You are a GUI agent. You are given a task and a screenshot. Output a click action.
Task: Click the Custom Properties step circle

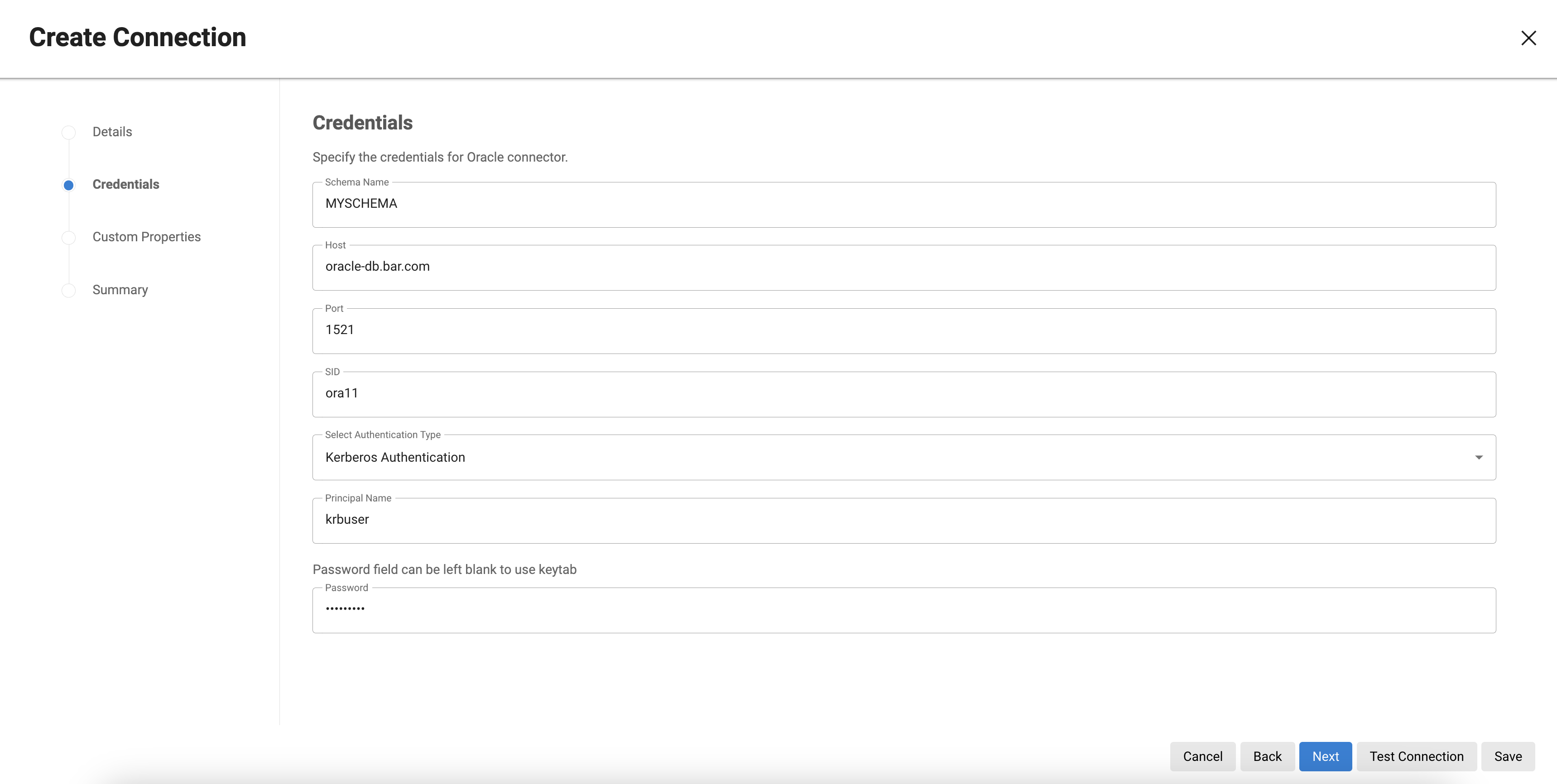(69, 237)
